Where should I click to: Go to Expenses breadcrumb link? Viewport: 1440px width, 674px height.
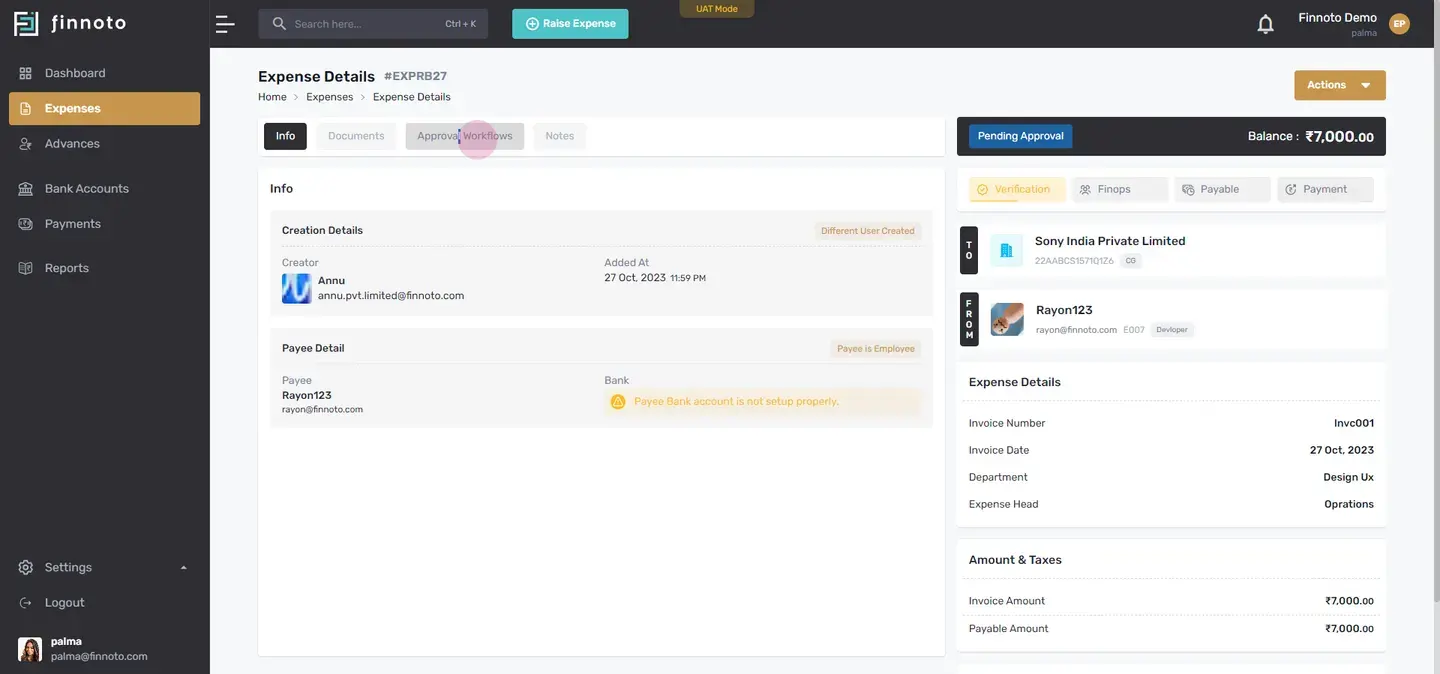pos(330,97)
